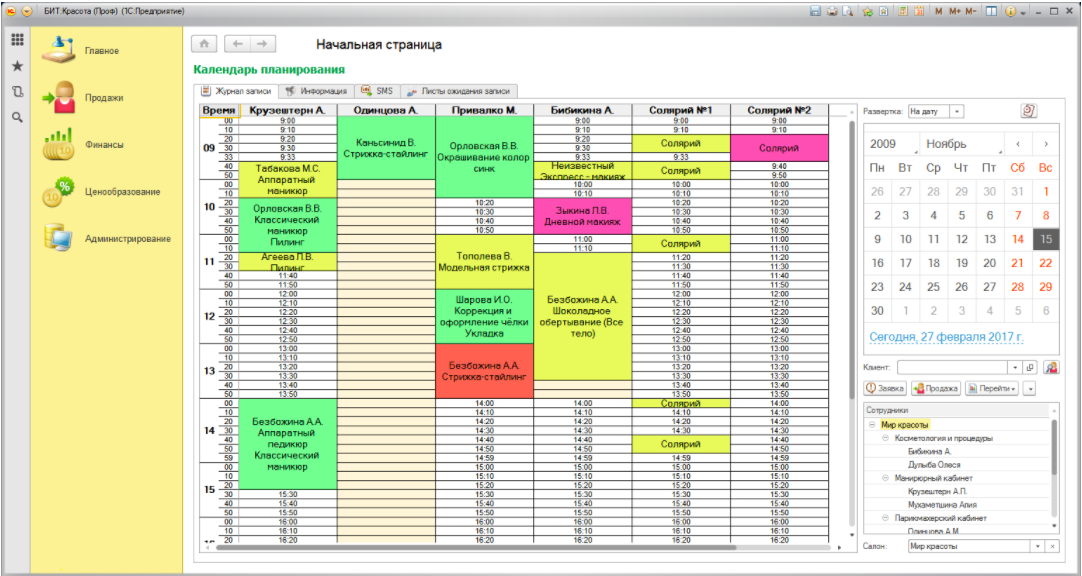Viewport: 1082px width, 576px height.
Task: Click the Сегодня, 27 февраля 2017 link
Action: (x=946, y=337)
